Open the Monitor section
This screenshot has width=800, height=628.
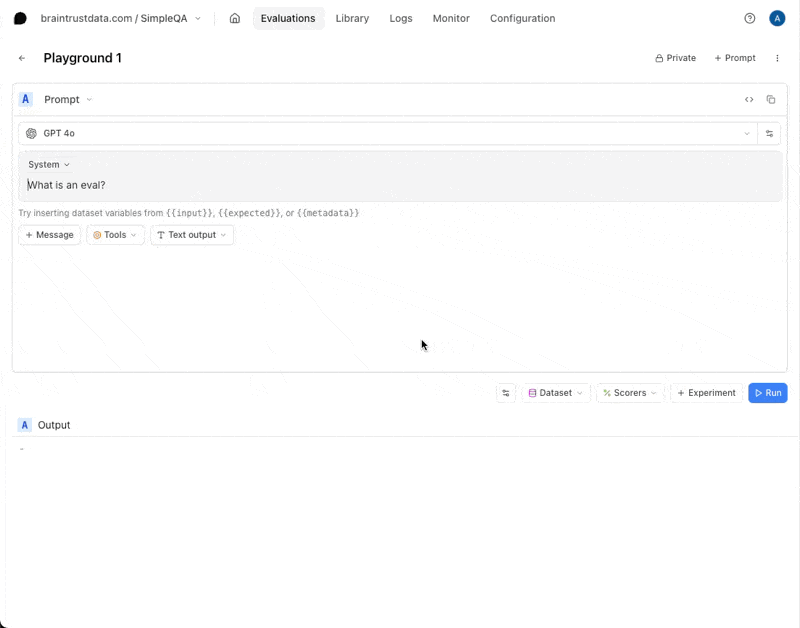[x=450, y=18]
